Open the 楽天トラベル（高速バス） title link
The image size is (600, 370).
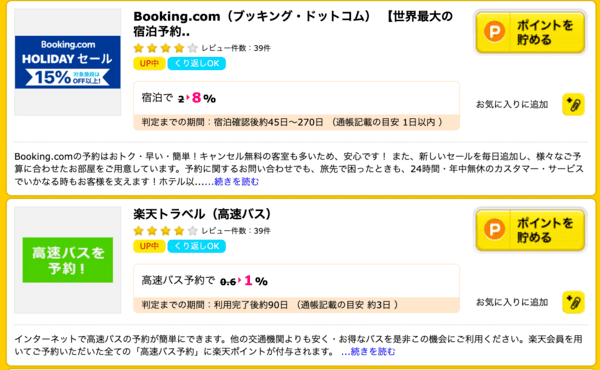[202, 214]
